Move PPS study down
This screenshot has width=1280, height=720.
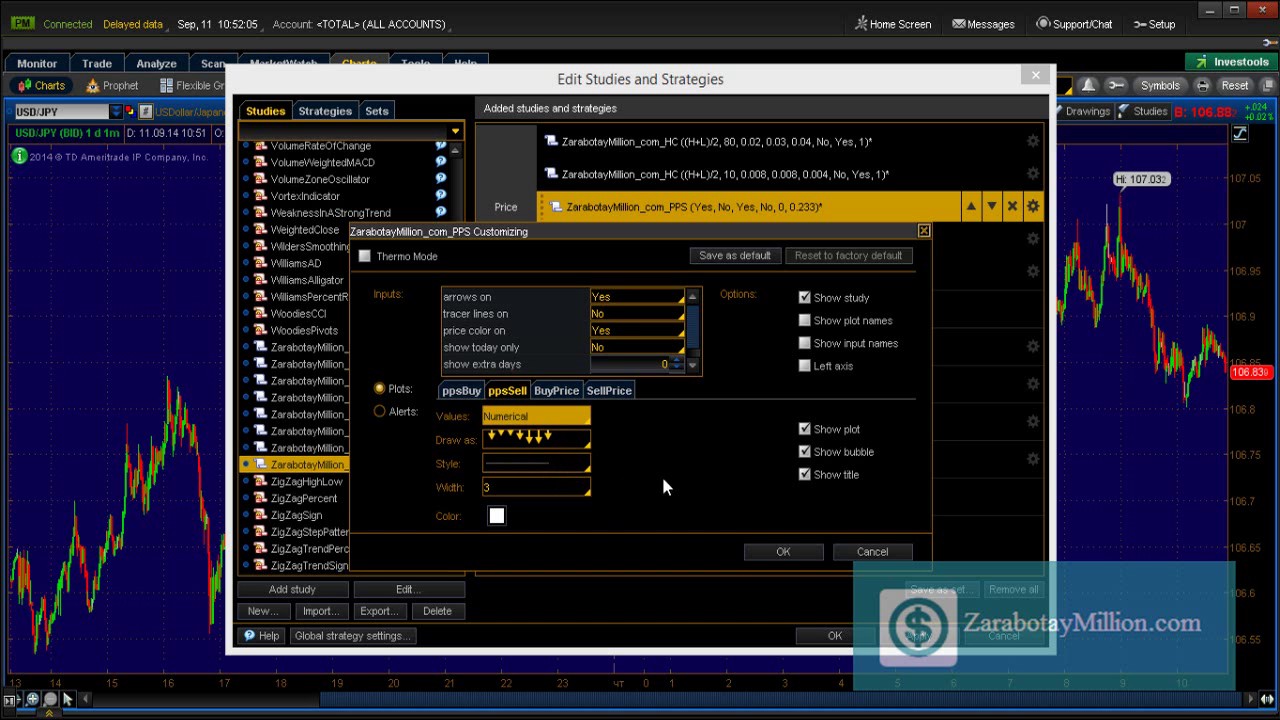pyautogui.click(x=991, y=207)
